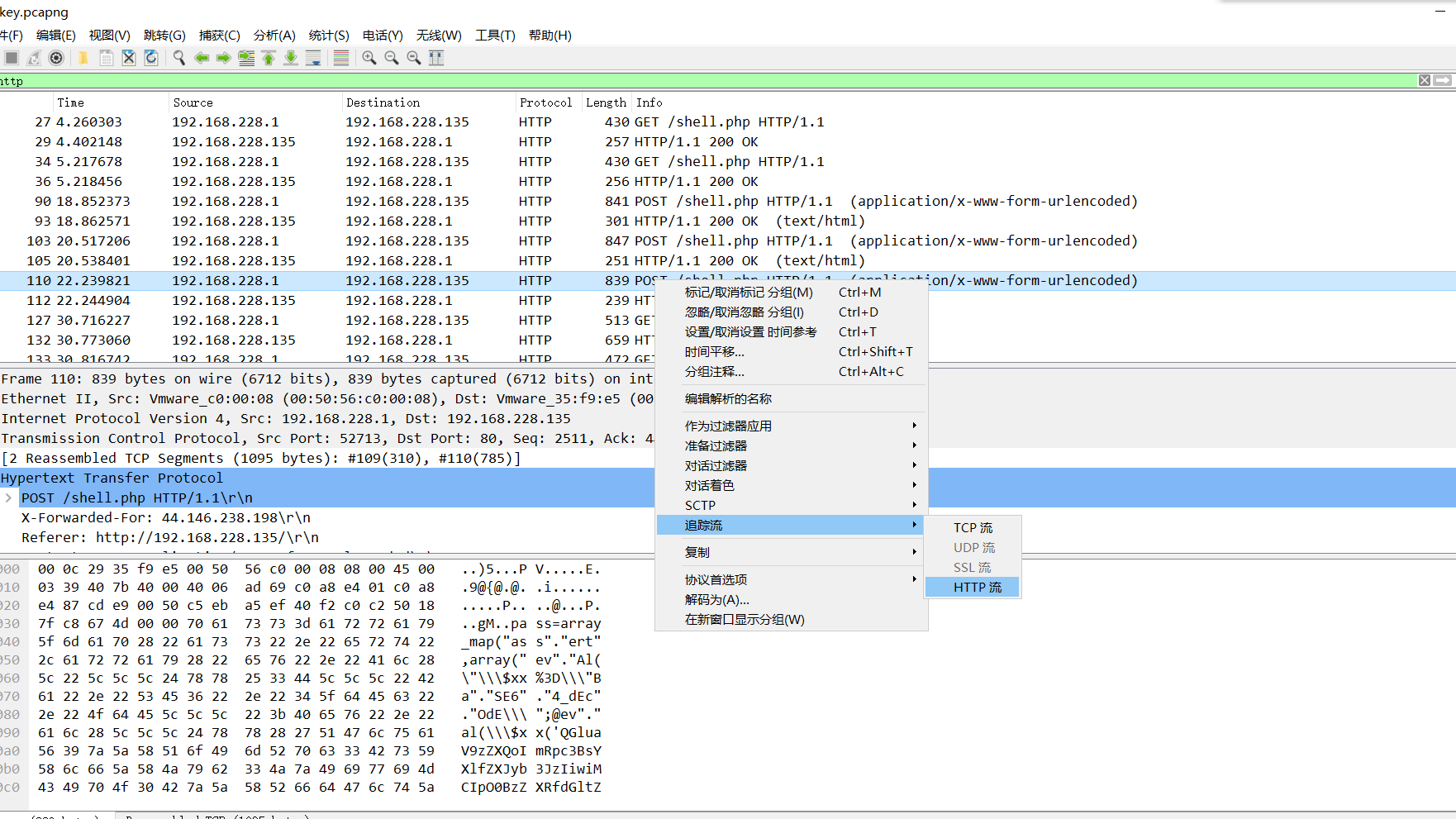
Task: Expand 对话着色 submenu
Action: 792,485
